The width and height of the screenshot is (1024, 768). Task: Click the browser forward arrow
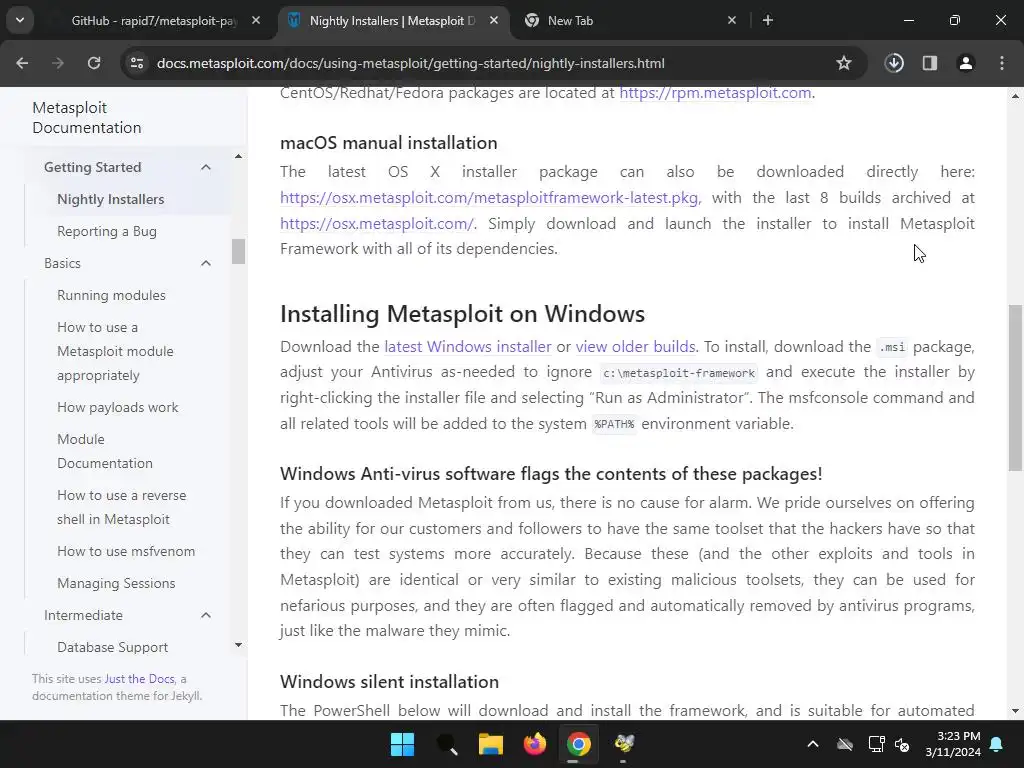coord(58,63)
